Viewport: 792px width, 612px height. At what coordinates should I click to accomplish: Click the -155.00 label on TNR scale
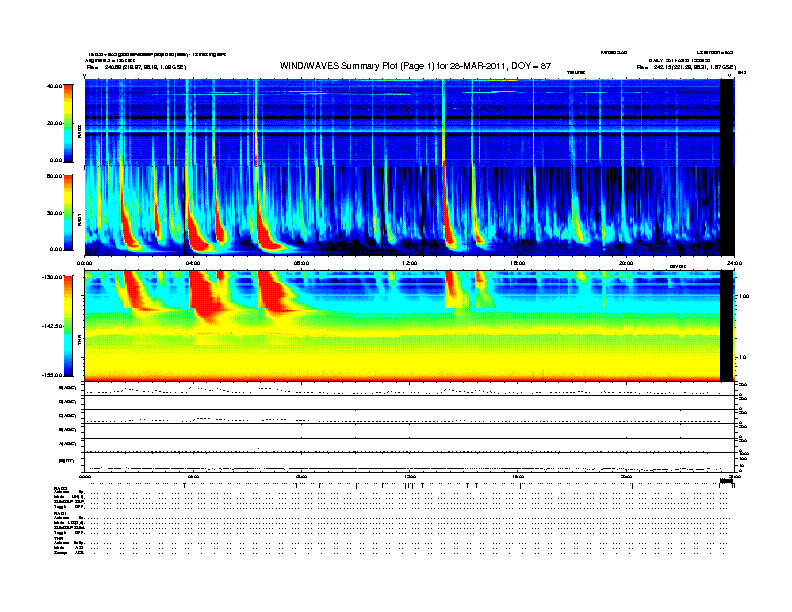pyautogui.click(x=52, y=375)
